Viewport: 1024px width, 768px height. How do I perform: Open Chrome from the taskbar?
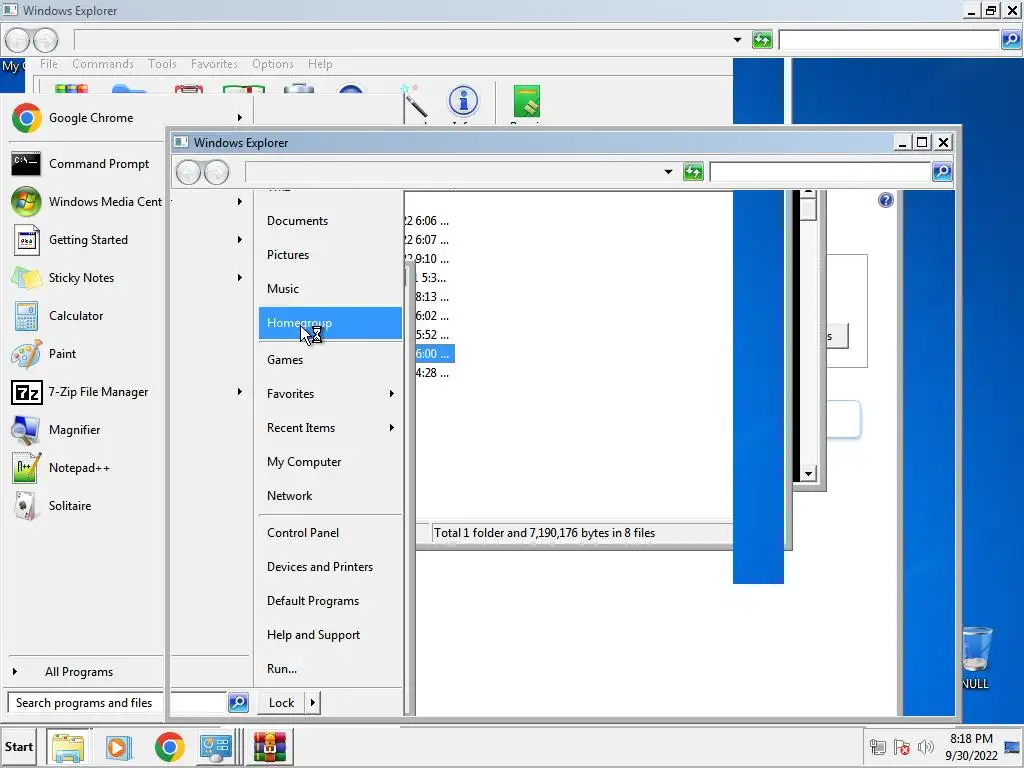click(169, 747)
